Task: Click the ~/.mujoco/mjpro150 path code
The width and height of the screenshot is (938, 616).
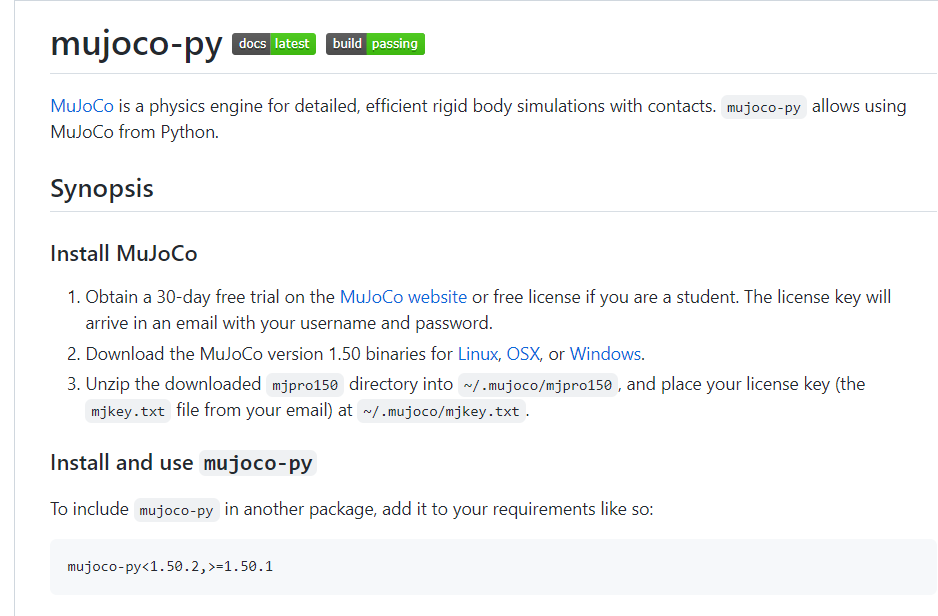Action: pyautogui.click(x=538, y=385)
